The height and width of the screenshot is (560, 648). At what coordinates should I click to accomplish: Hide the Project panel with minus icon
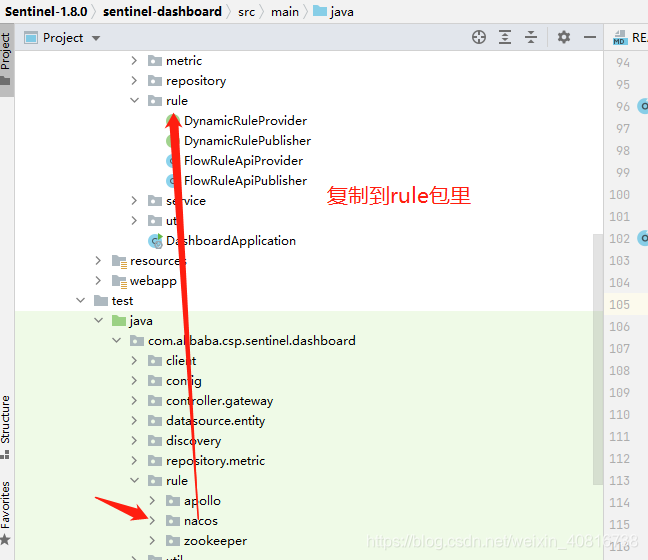[590, 37]
